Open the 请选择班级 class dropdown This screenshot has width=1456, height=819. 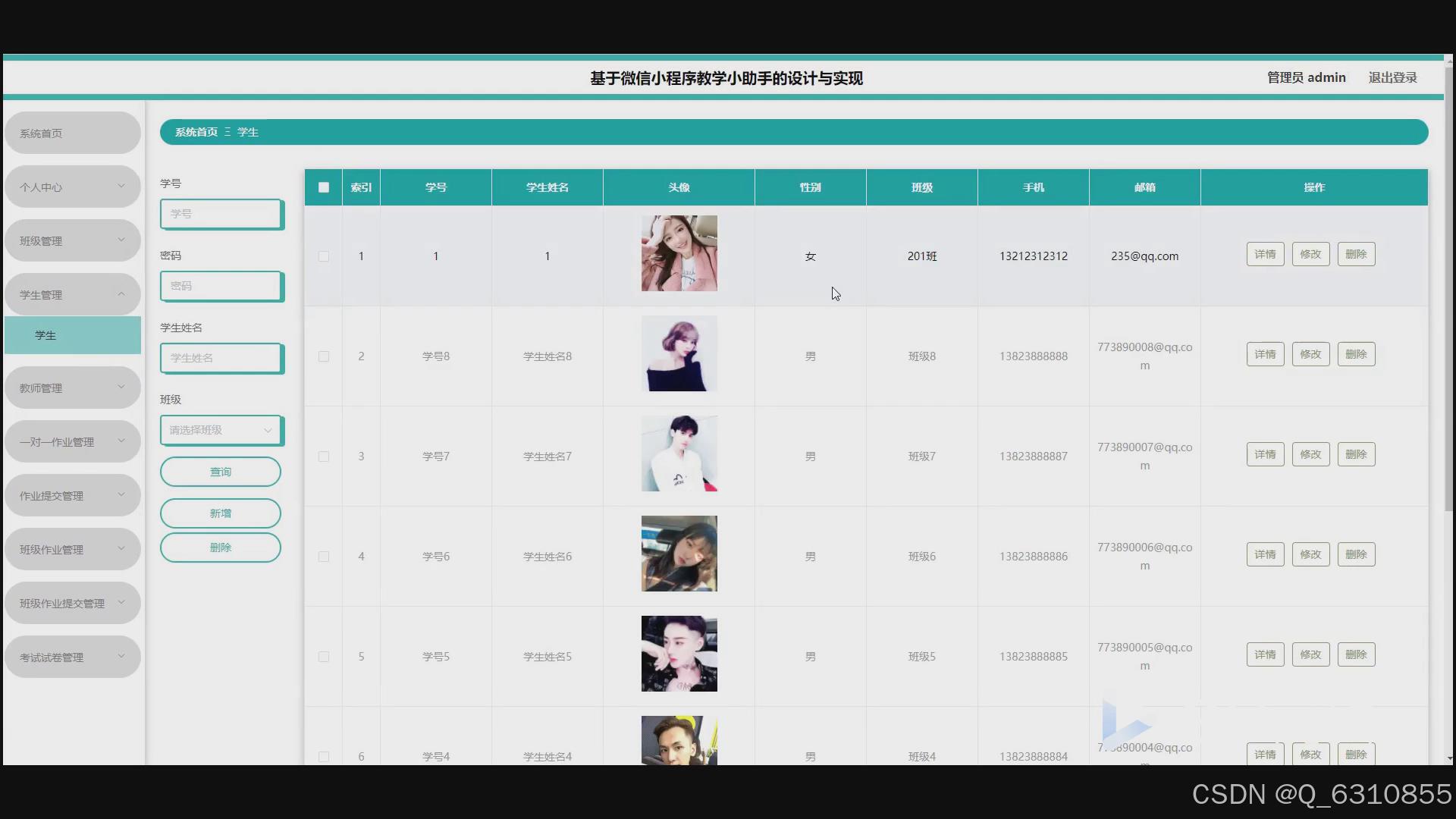coord(220,430)
